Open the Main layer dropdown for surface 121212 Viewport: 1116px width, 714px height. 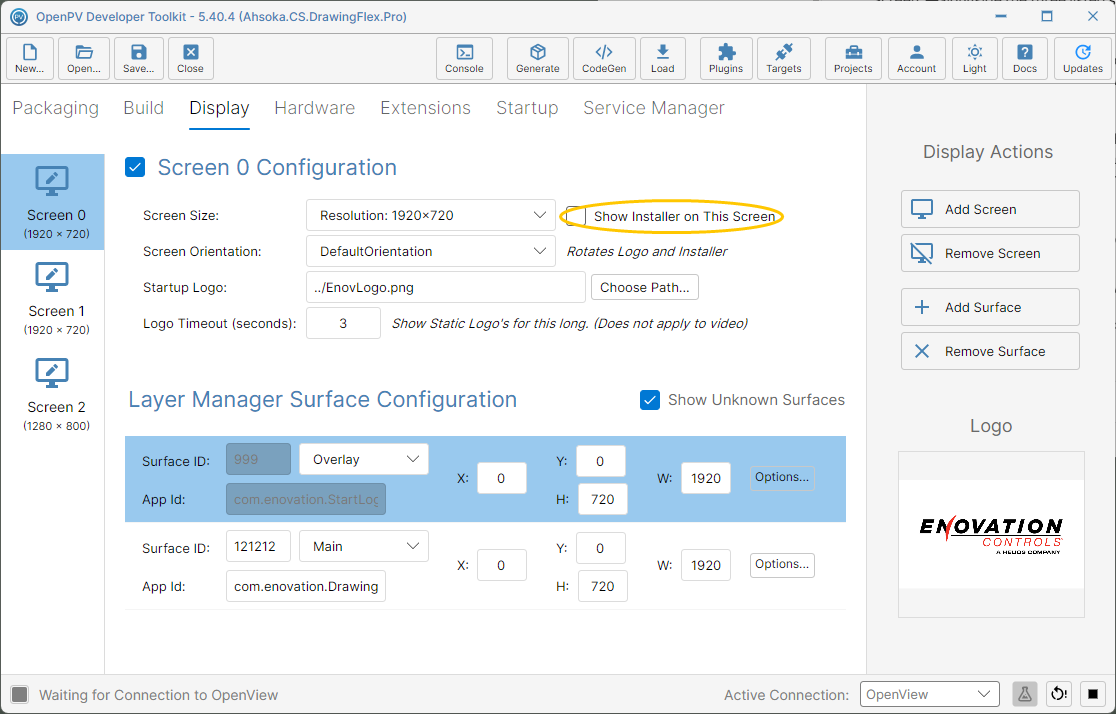coord(364,546)
